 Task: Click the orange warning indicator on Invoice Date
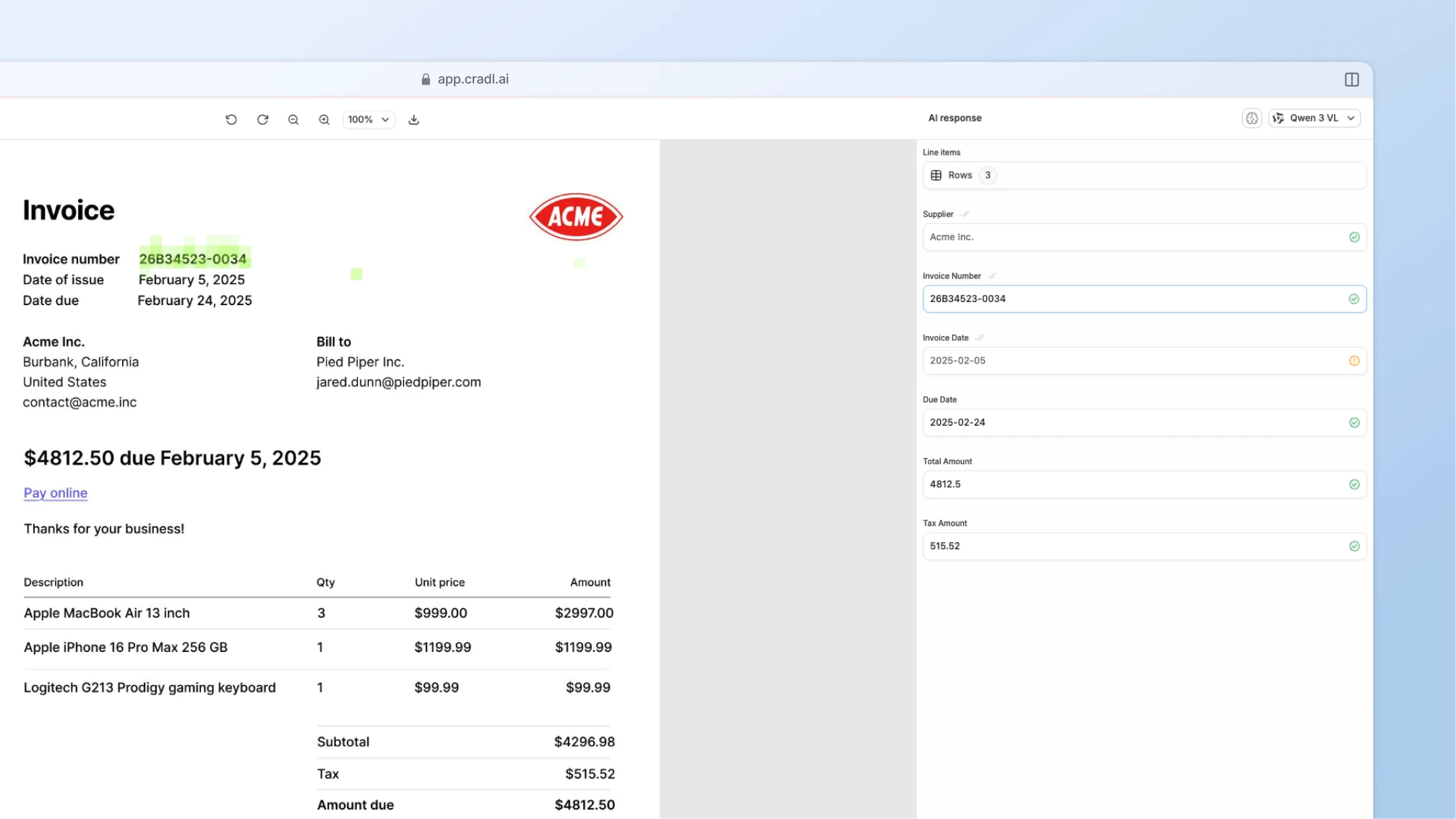(1355, 361)
